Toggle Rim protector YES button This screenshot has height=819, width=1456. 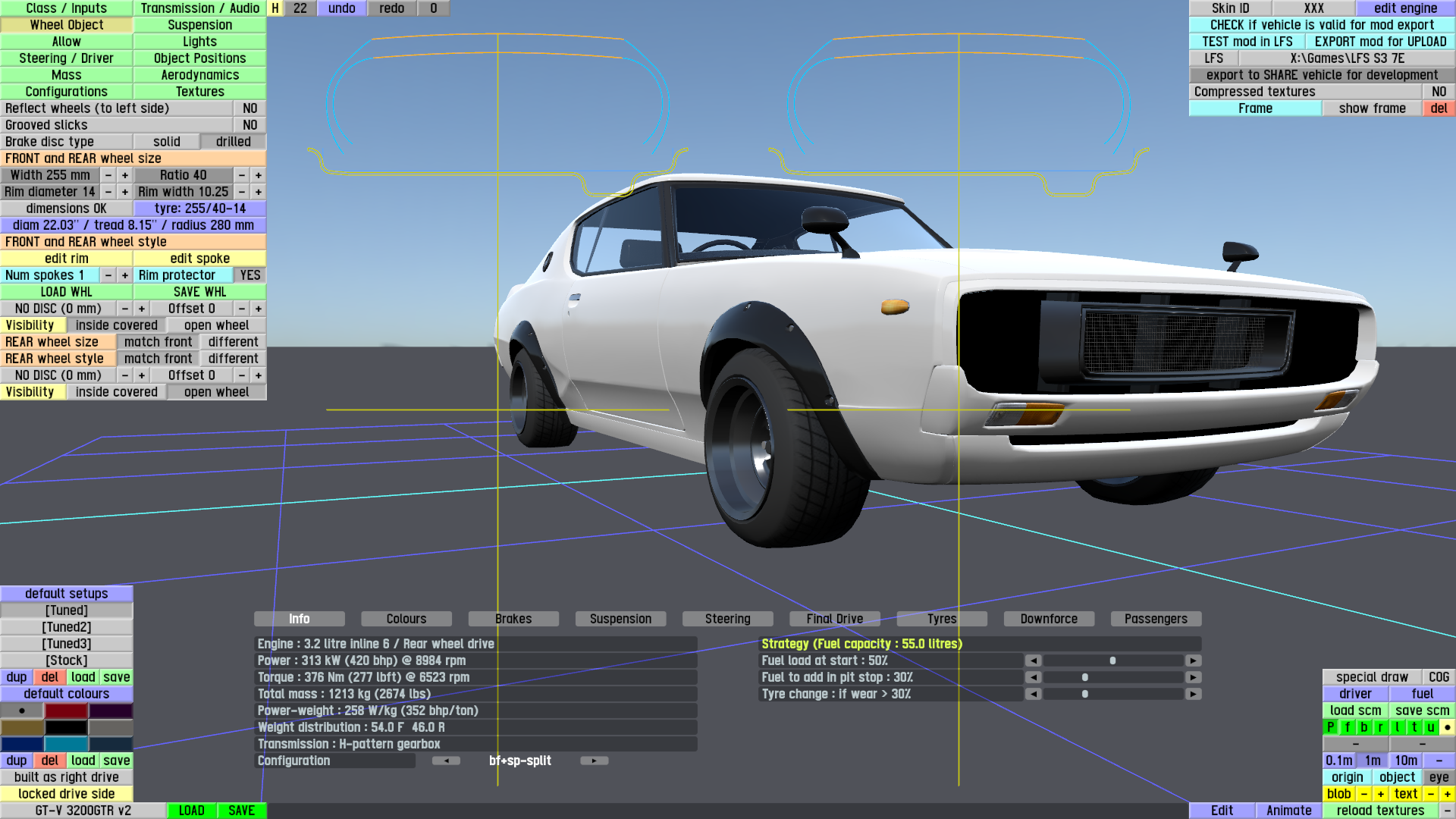click(x=249, y=275)
